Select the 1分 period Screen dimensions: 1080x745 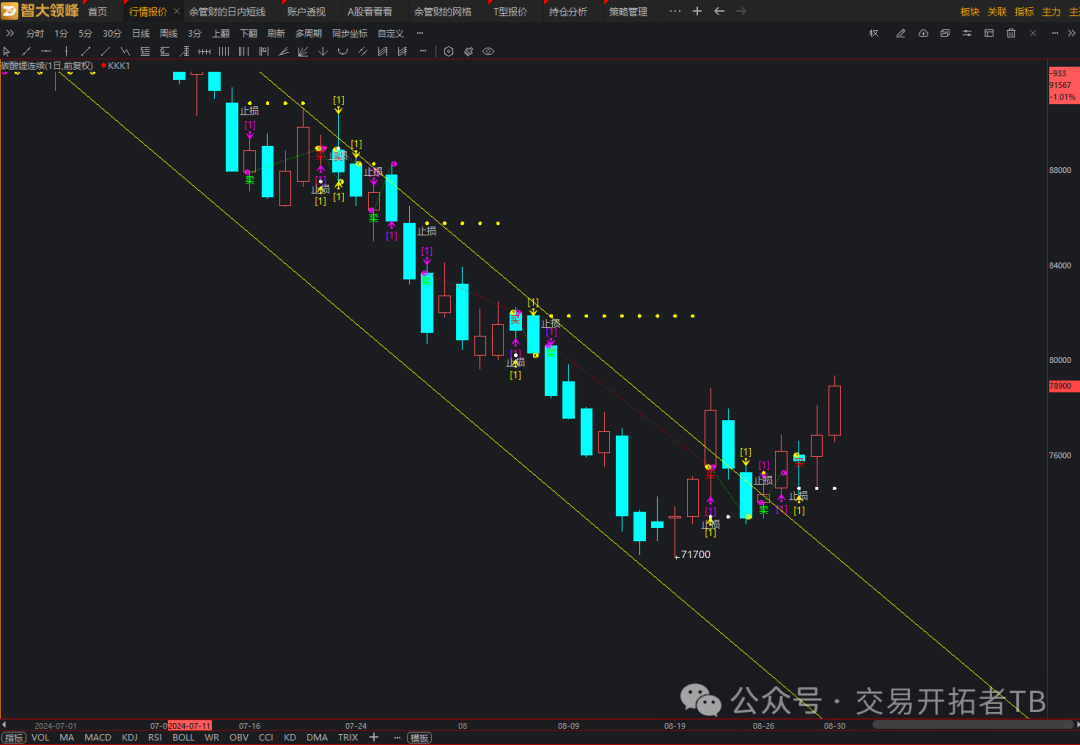(61, 33)
